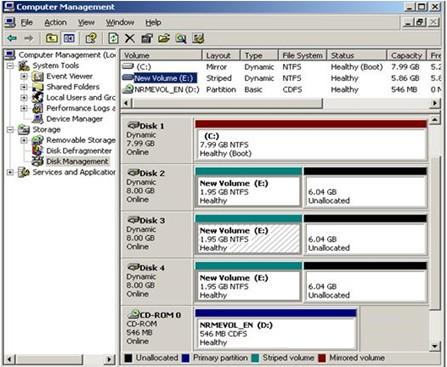This screenshot has height=367, width=447.
Task: Click the Disk 1 drive icon
Action: [133, 125]
